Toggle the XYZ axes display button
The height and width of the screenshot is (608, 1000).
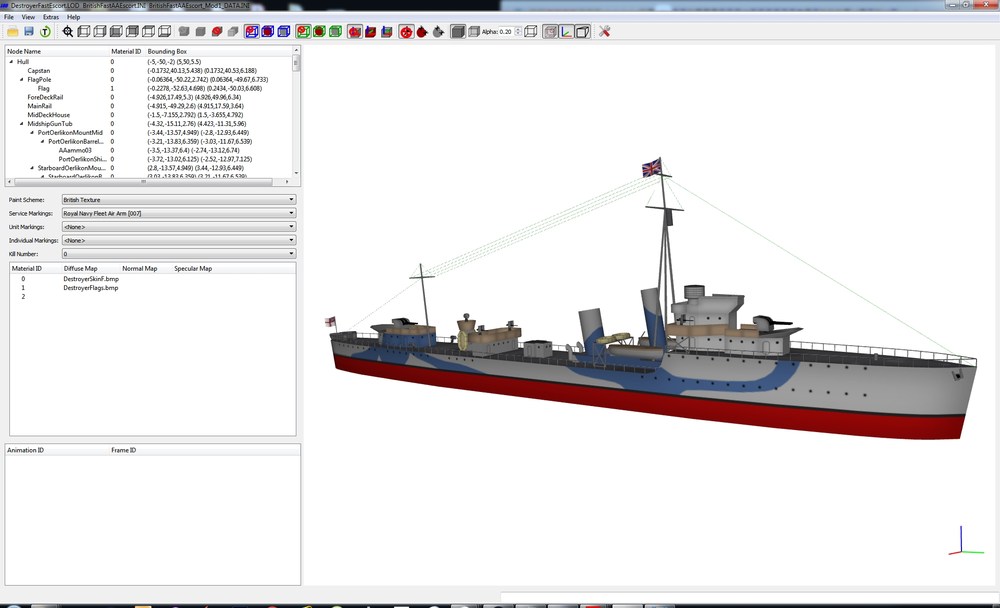tap(566, 31)
